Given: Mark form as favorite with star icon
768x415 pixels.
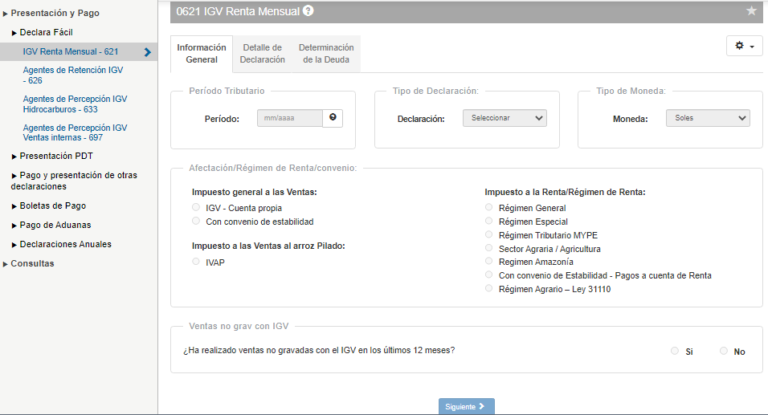Looking at the screenshot, I should (x=751, y=11).
